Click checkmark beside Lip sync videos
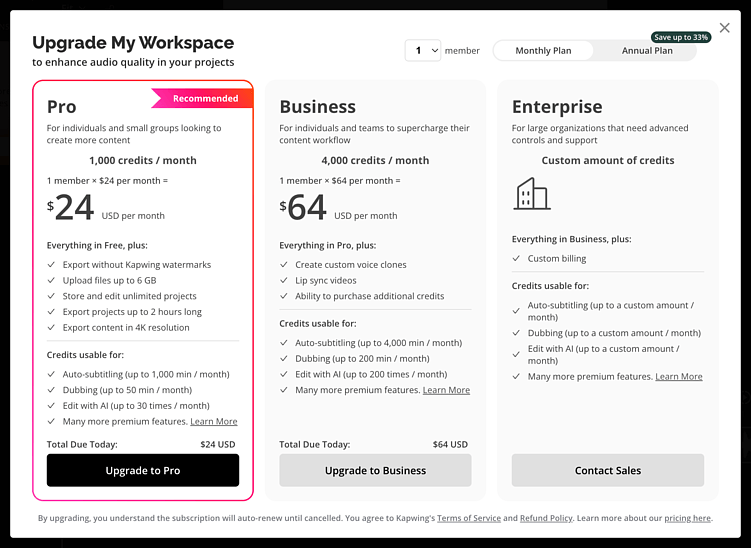Screen dimensions: 751x548 [x=284, y=280]
